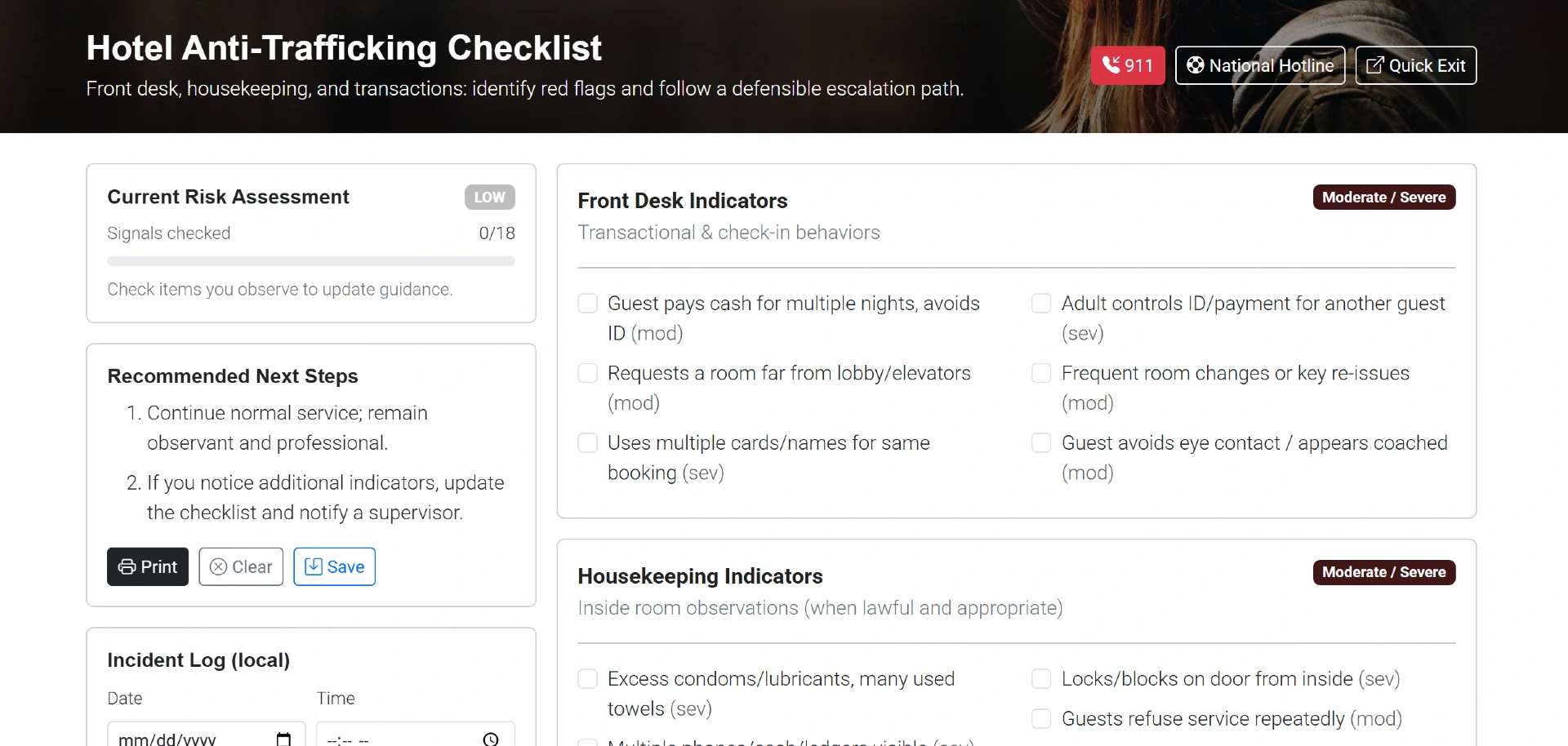Click the Quick Exit button
Image resolution: width=1568 pixels, height=746 pixels.
pyautogui.click(x=1415, y=65)
